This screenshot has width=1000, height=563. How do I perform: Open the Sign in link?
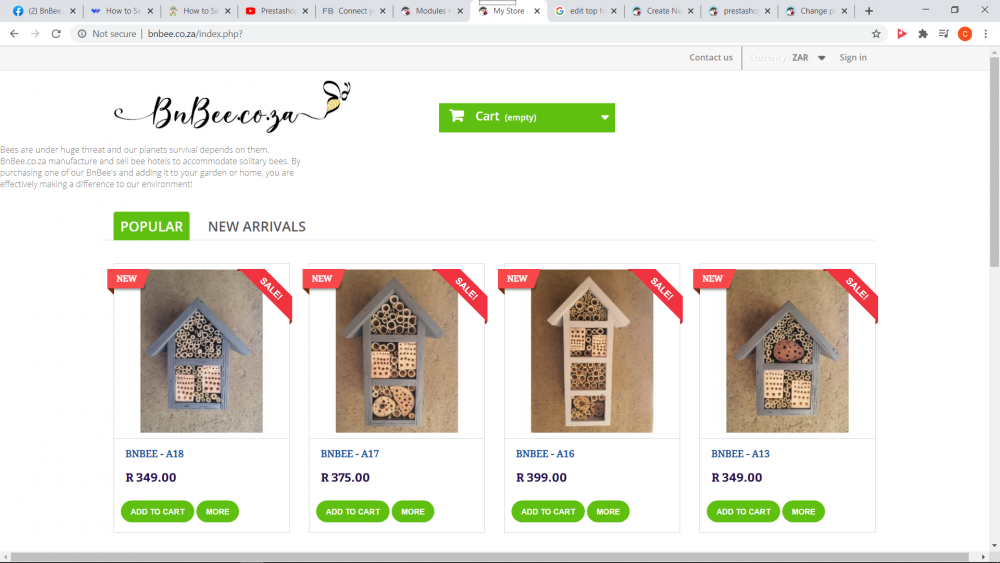[x=853, y=57]
